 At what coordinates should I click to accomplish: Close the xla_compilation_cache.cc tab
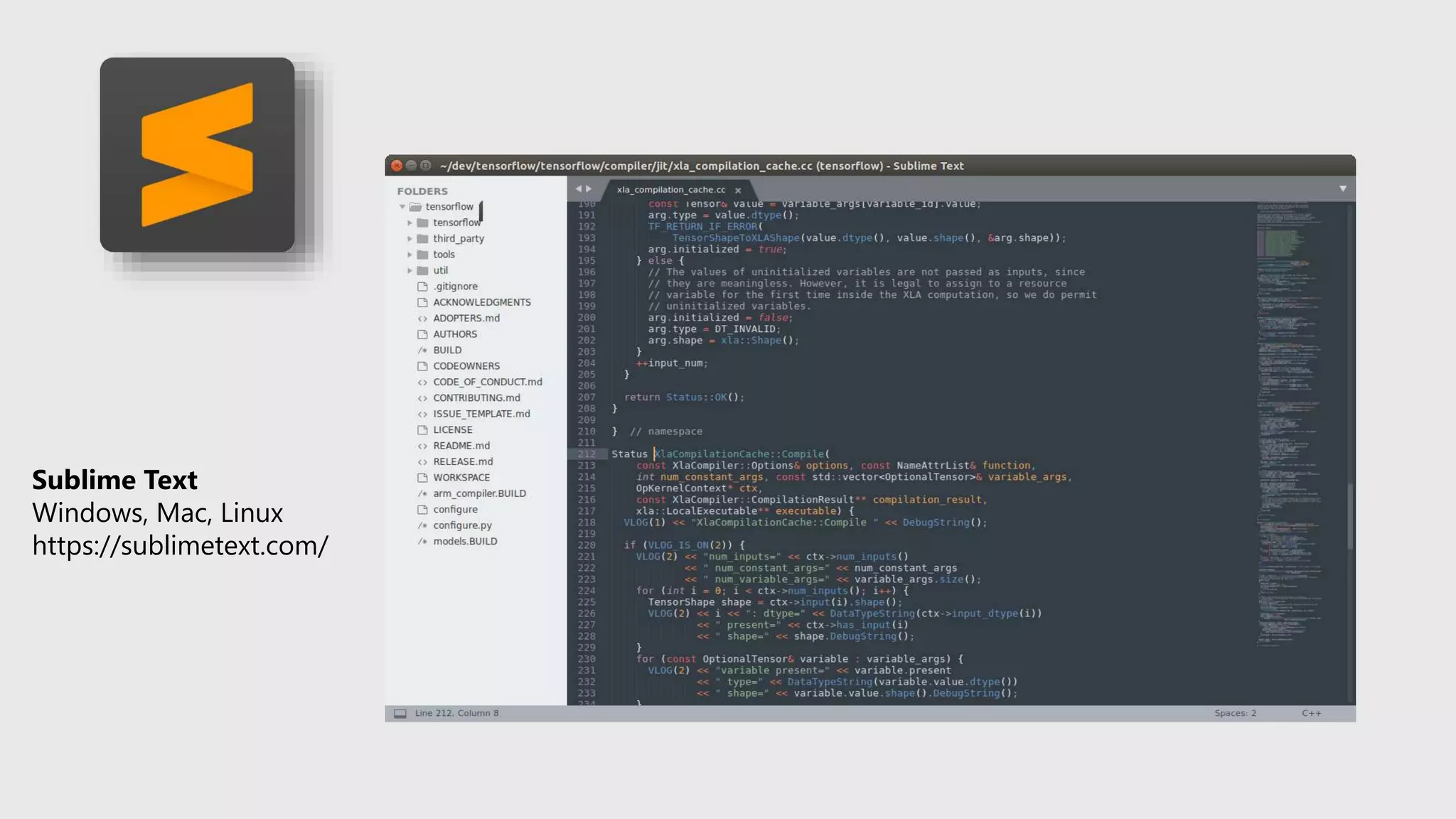[738, 191]
